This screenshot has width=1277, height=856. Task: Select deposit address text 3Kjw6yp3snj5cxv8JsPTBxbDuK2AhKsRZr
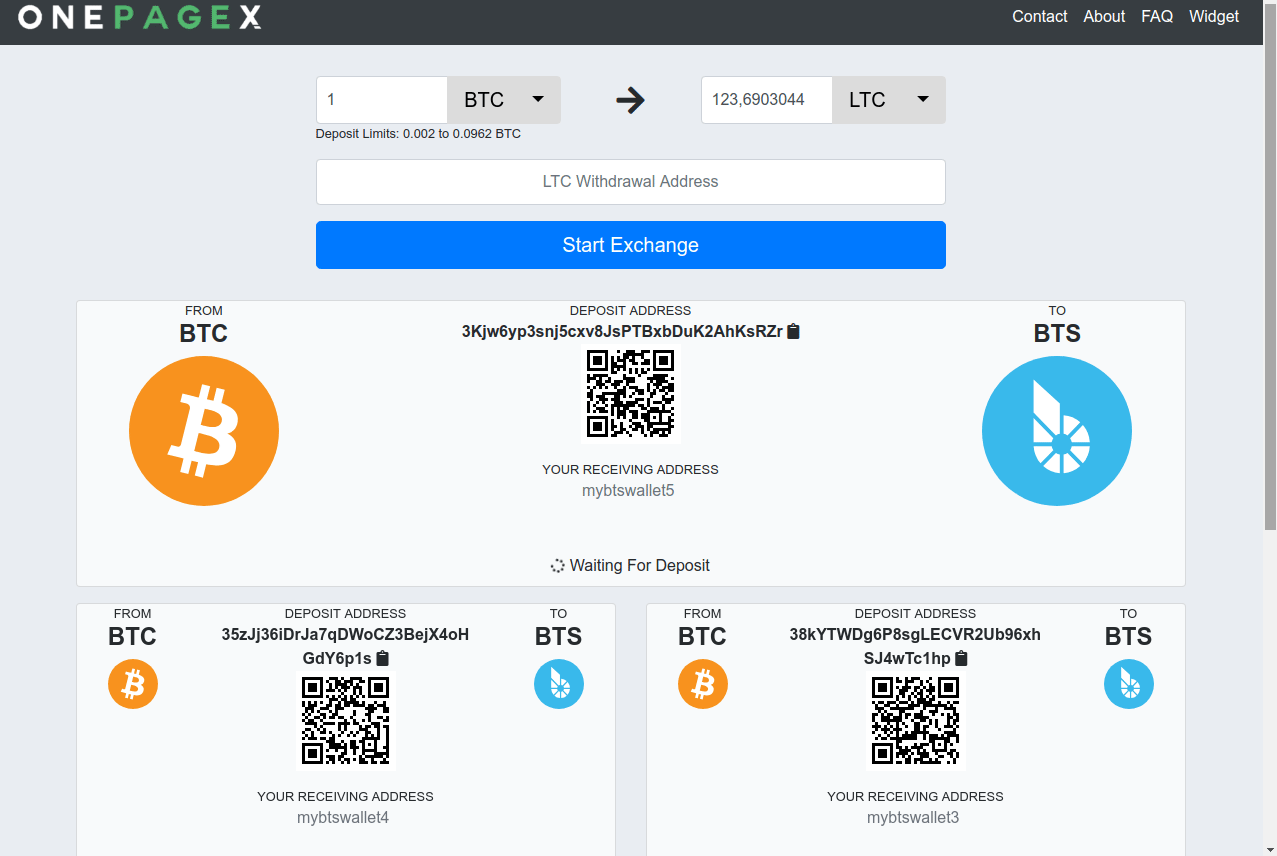click(622, 331)
